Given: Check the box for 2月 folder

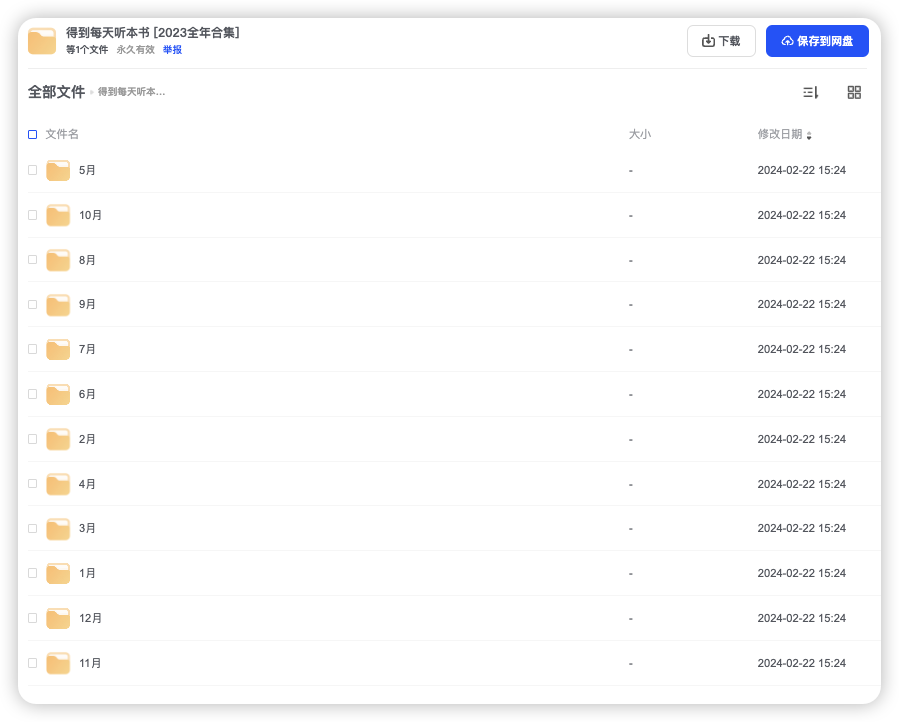Looking at the screenshot, I should [x=33, y=439].
